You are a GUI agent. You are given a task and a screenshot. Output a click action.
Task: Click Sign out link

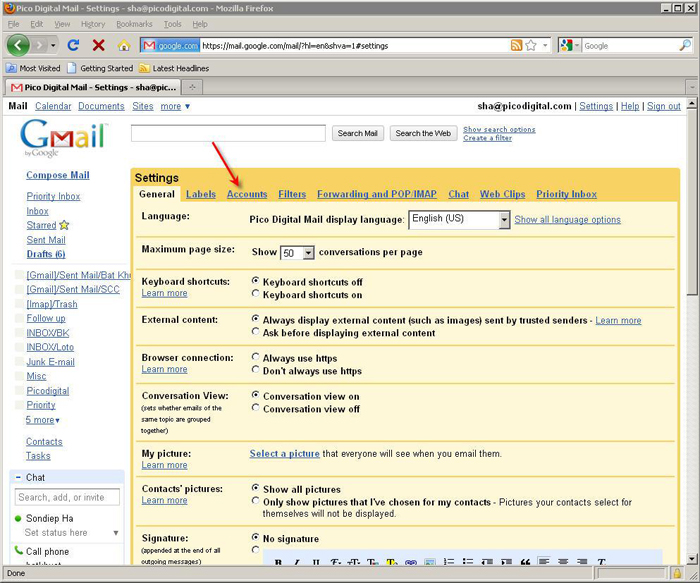[x=664, y=106]
